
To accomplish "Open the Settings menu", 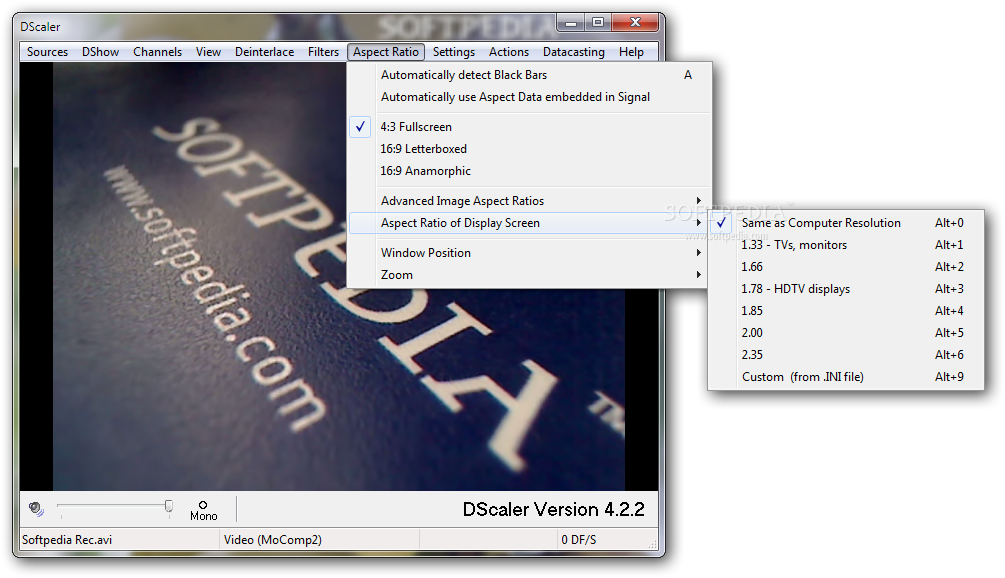I will tap(454, 52).
